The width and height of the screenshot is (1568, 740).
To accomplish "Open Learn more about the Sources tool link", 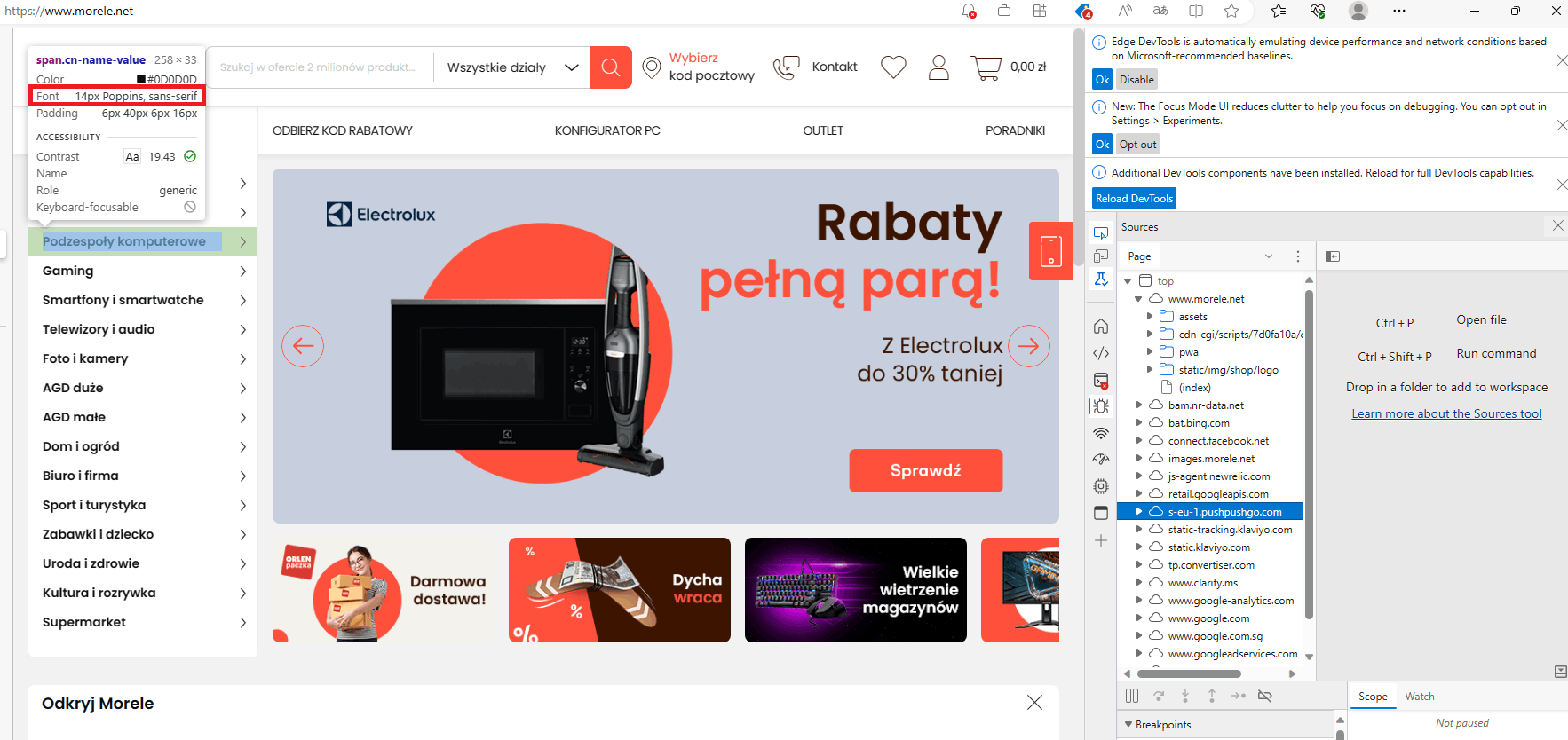I will coord(1446,413).
